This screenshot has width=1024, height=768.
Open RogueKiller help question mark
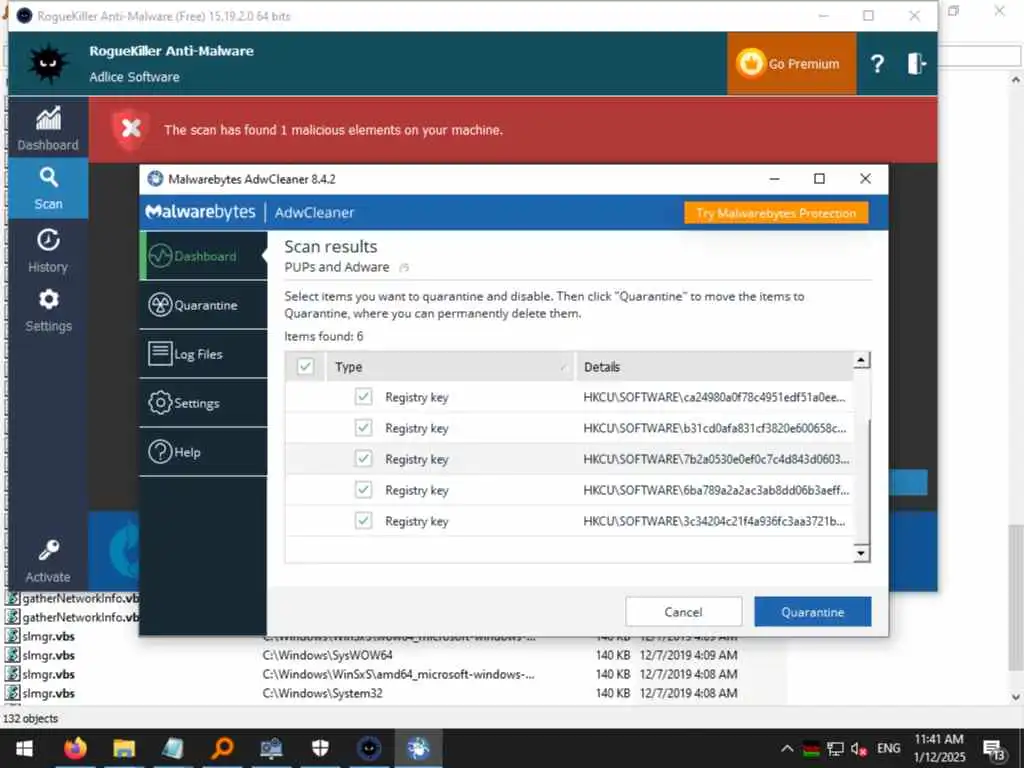coord(877,63)
